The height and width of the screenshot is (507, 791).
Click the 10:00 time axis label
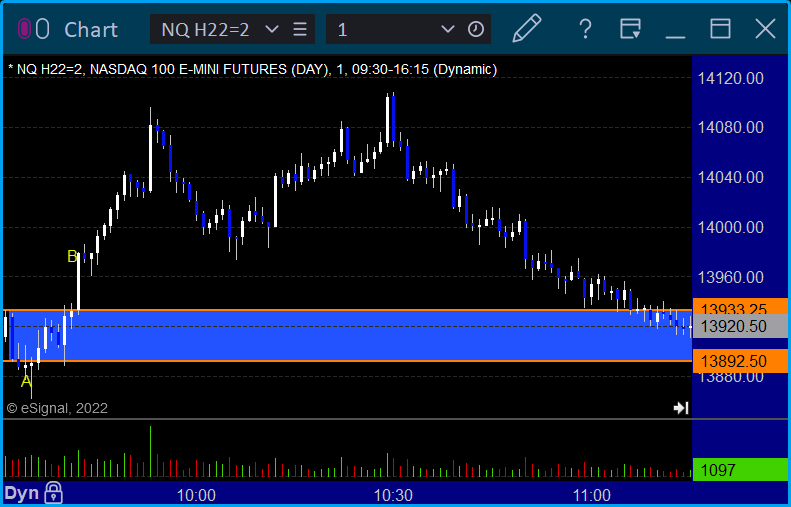(196, 495)
